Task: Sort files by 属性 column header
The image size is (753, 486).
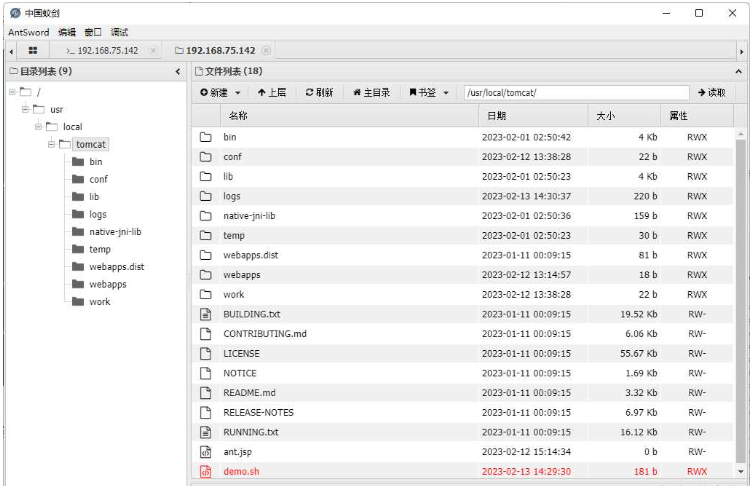Action: click(x=697, y=116)
